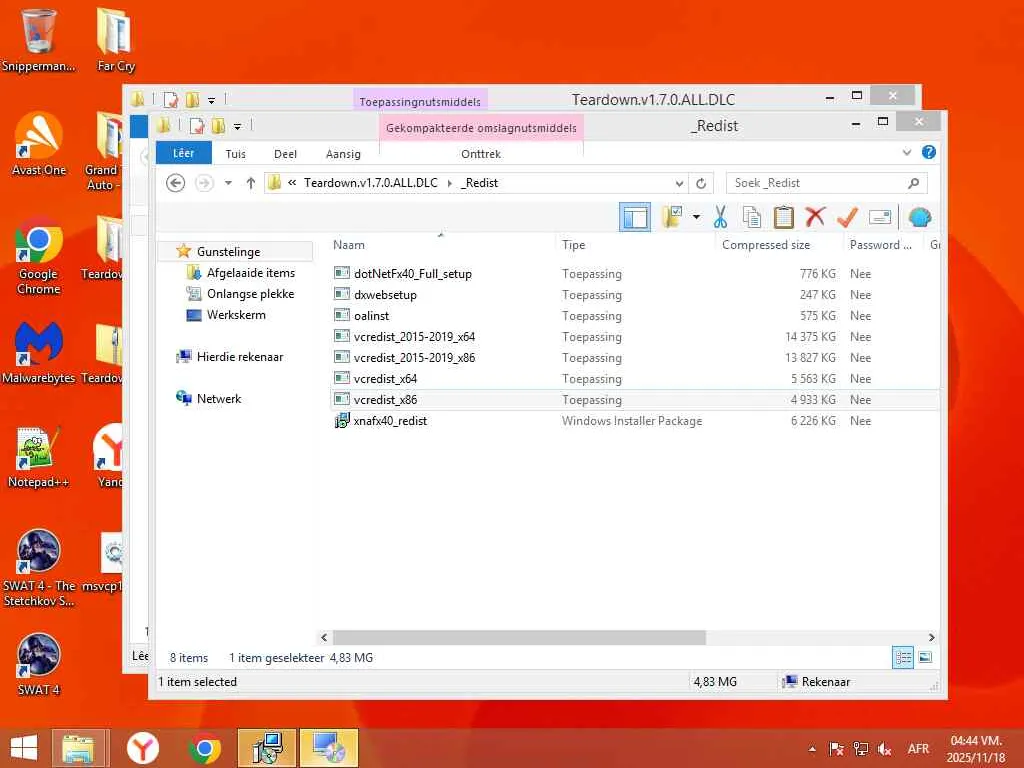Open the blue Help question mark
Image resolution: width=1024 pixels, height=768 pixels.
(929, 152)
